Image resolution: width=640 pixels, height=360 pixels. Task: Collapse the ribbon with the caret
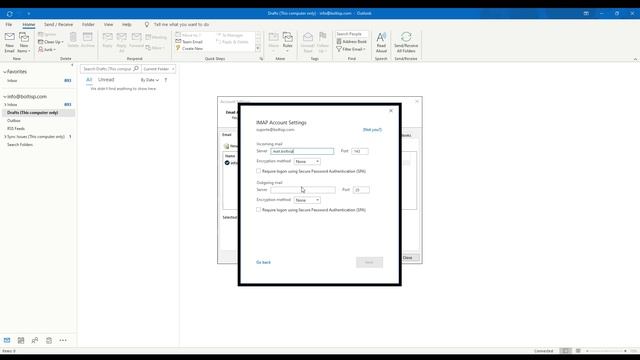tap(635, 59)
